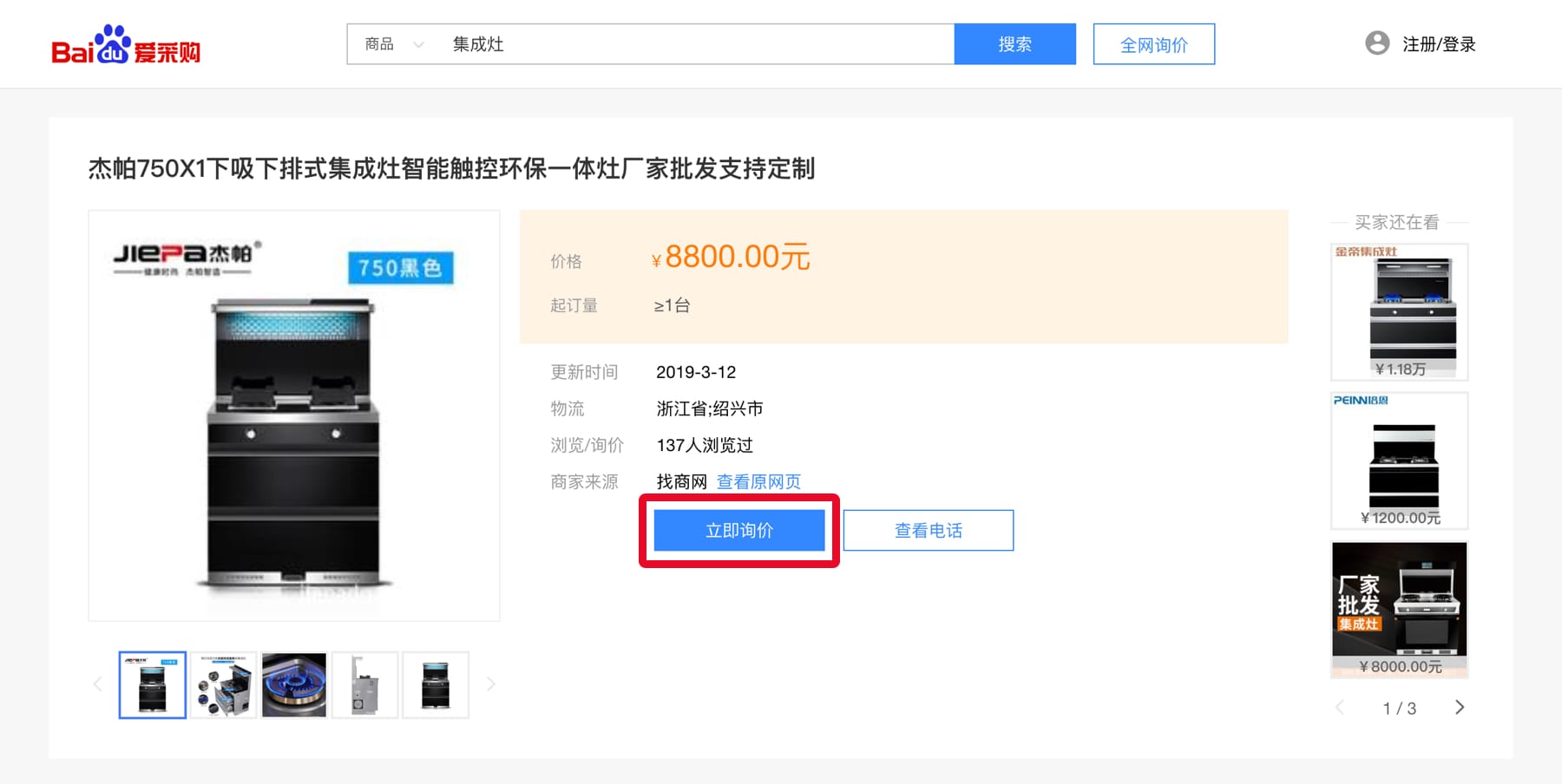Viewport: 1562px width, 784px height.
Task: Select the second thumbnail showing stove parts
Action: [x=223, y=684]
